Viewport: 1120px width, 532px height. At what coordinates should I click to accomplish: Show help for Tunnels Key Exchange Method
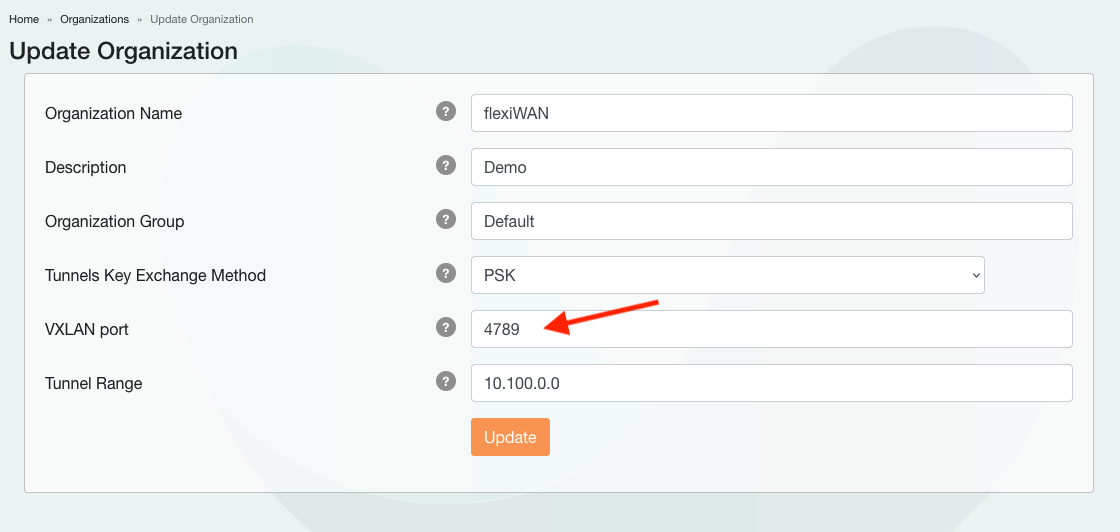[x=446, y=274]
